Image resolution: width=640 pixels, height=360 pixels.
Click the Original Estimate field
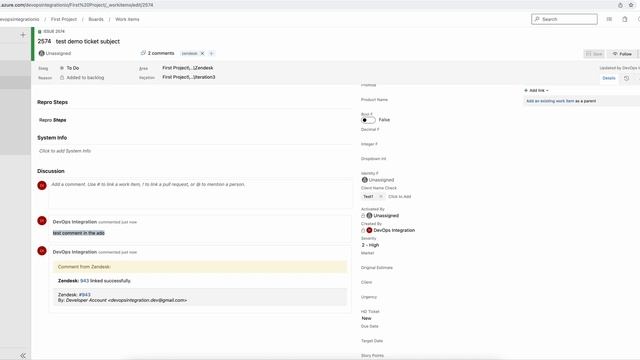[x=377, y=268]
